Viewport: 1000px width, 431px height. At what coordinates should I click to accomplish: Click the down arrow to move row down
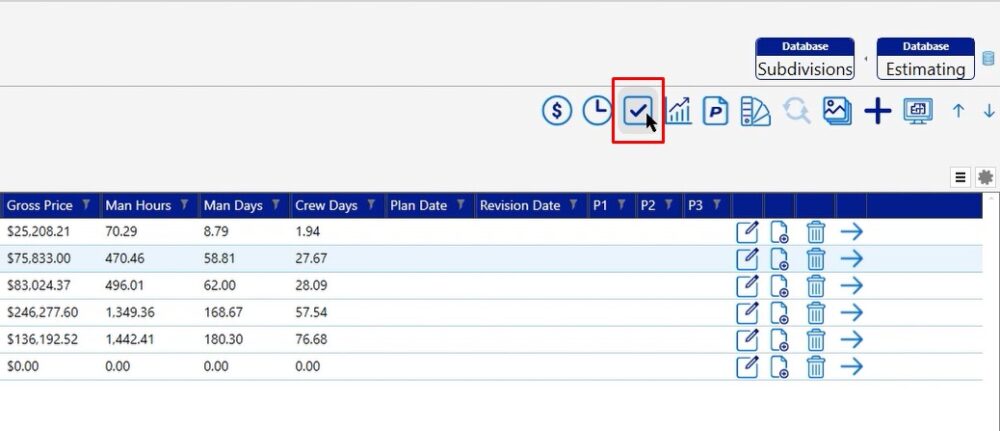tap(989, 111)
